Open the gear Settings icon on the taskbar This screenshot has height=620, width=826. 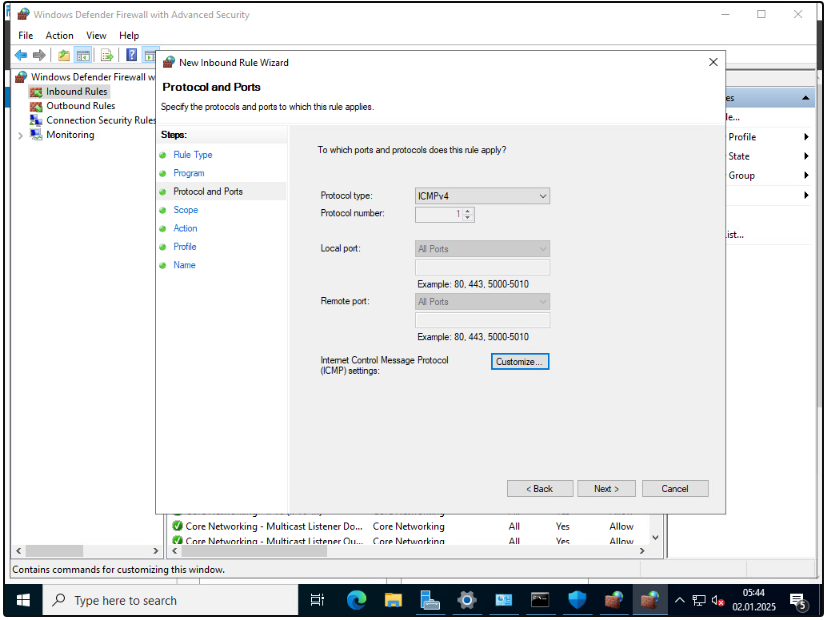(x=467, y=600)
